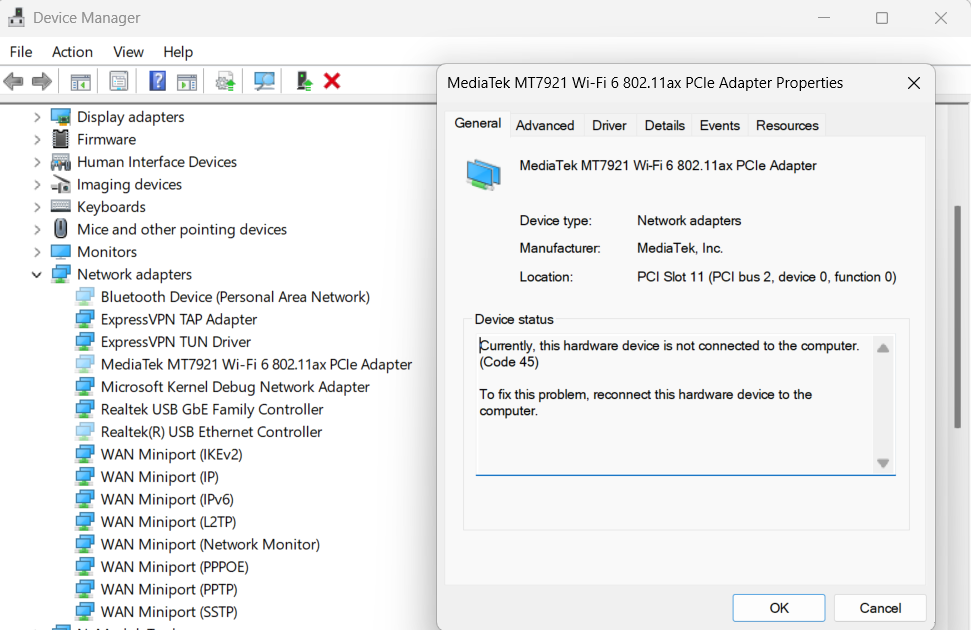Open the File menu
This screenshot has height=630, width=971.
21,52
